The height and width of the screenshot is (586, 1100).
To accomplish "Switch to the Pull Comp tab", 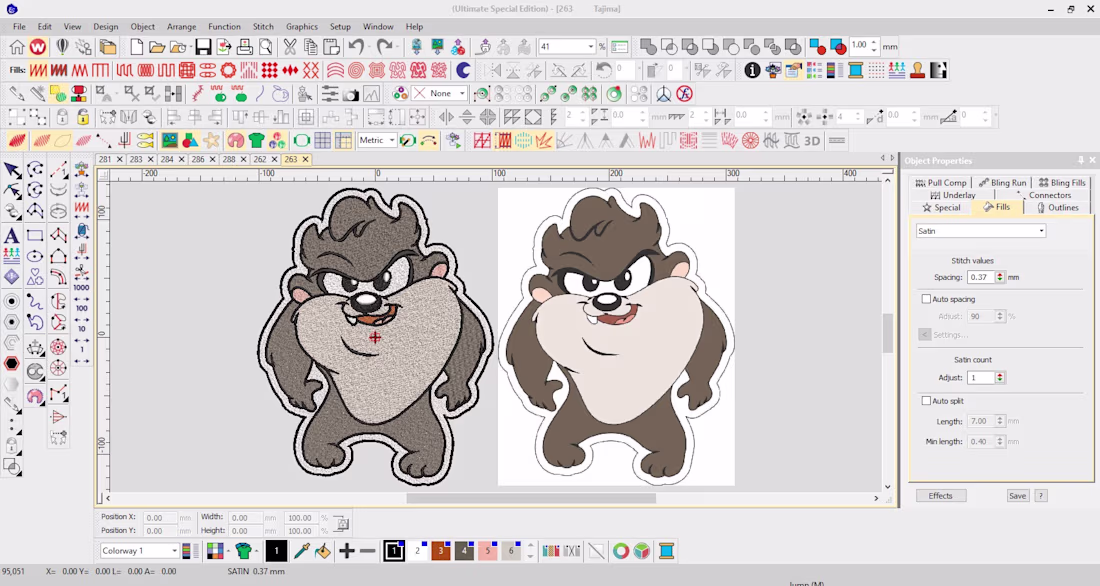I will click(941, 182).
